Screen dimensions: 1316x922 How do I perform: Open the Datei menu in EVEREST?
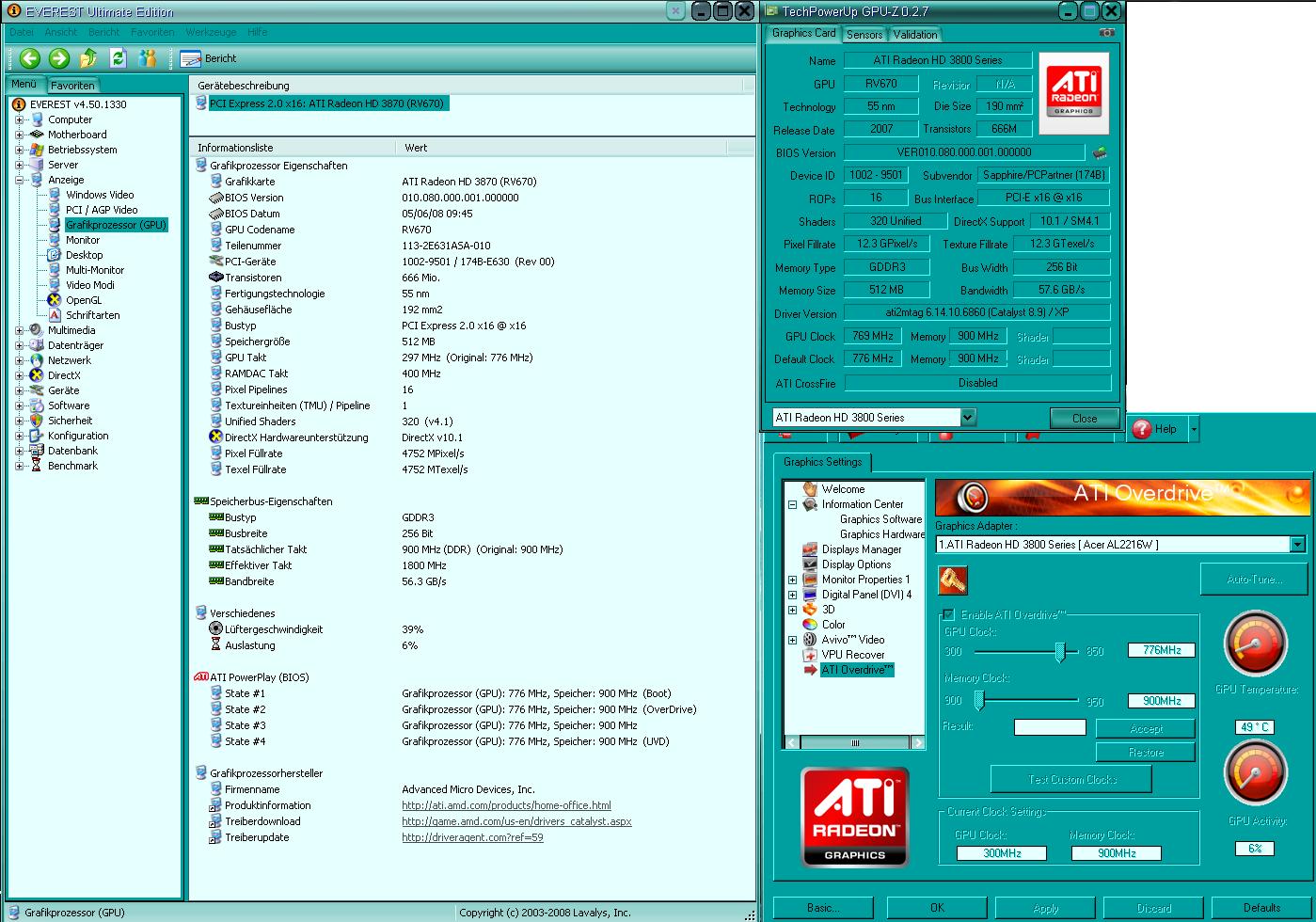coord(21,32)
